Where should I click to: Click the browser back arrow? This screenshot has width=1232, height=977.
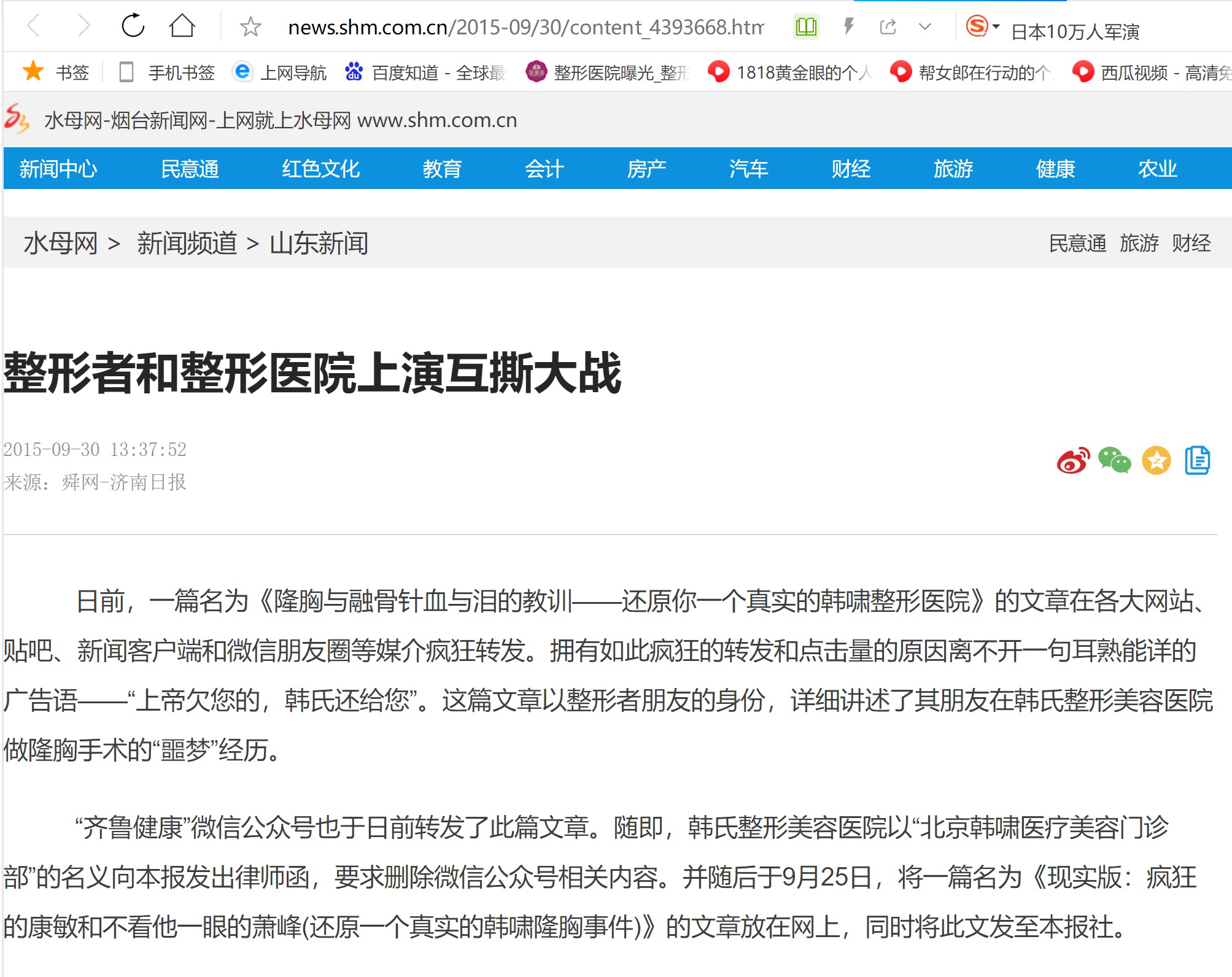34,26
